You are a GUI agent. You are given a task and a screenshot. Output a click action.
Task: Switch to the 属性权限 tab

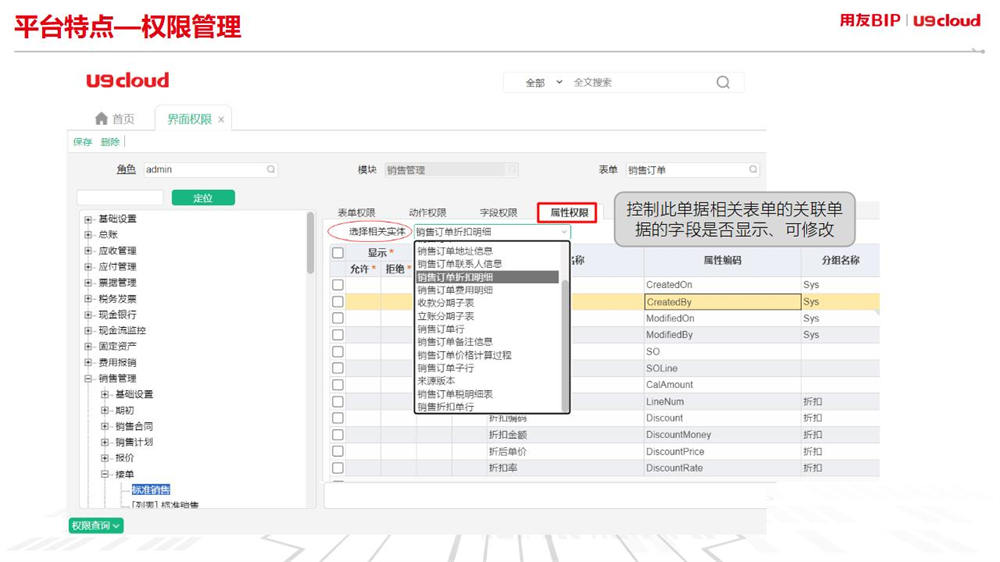(x=568, y=212)
